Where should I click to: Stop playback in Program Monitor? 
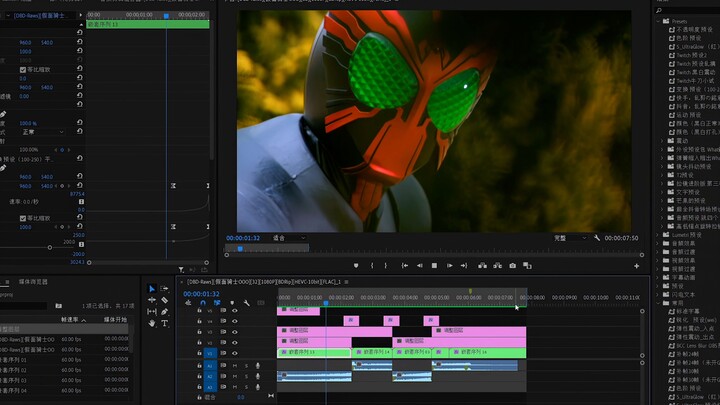click(434, 265)
